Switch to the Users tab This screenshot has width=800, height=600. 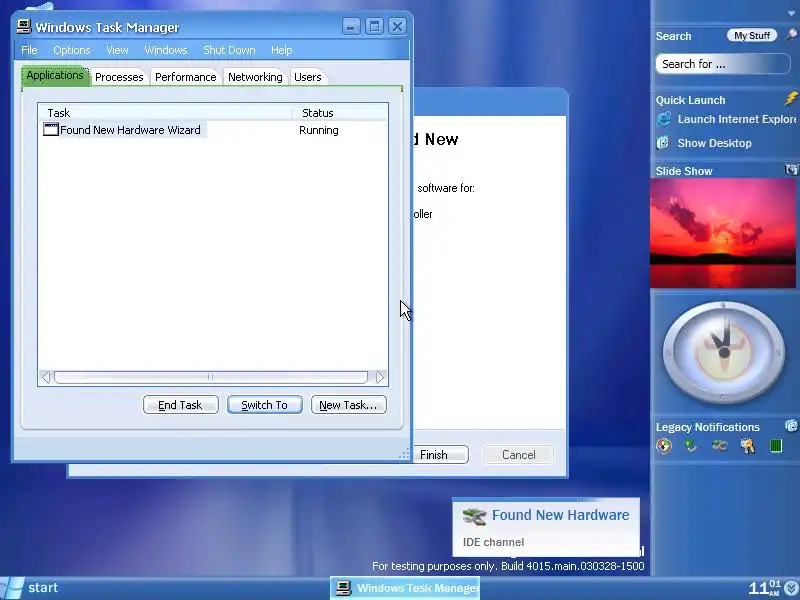[x=307, y=77]
